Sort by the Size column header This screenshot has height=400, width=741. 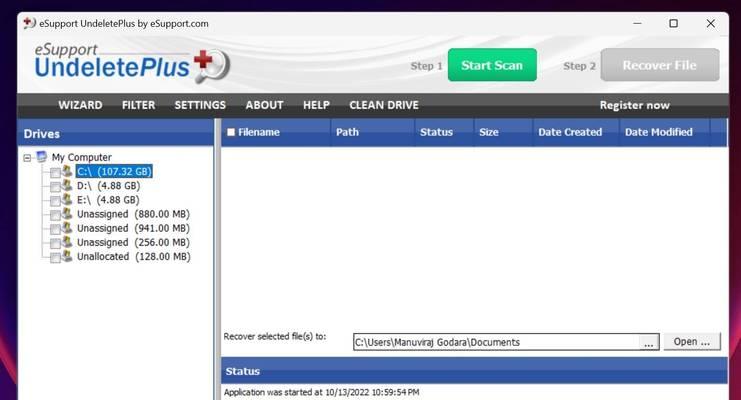[503, 132]
